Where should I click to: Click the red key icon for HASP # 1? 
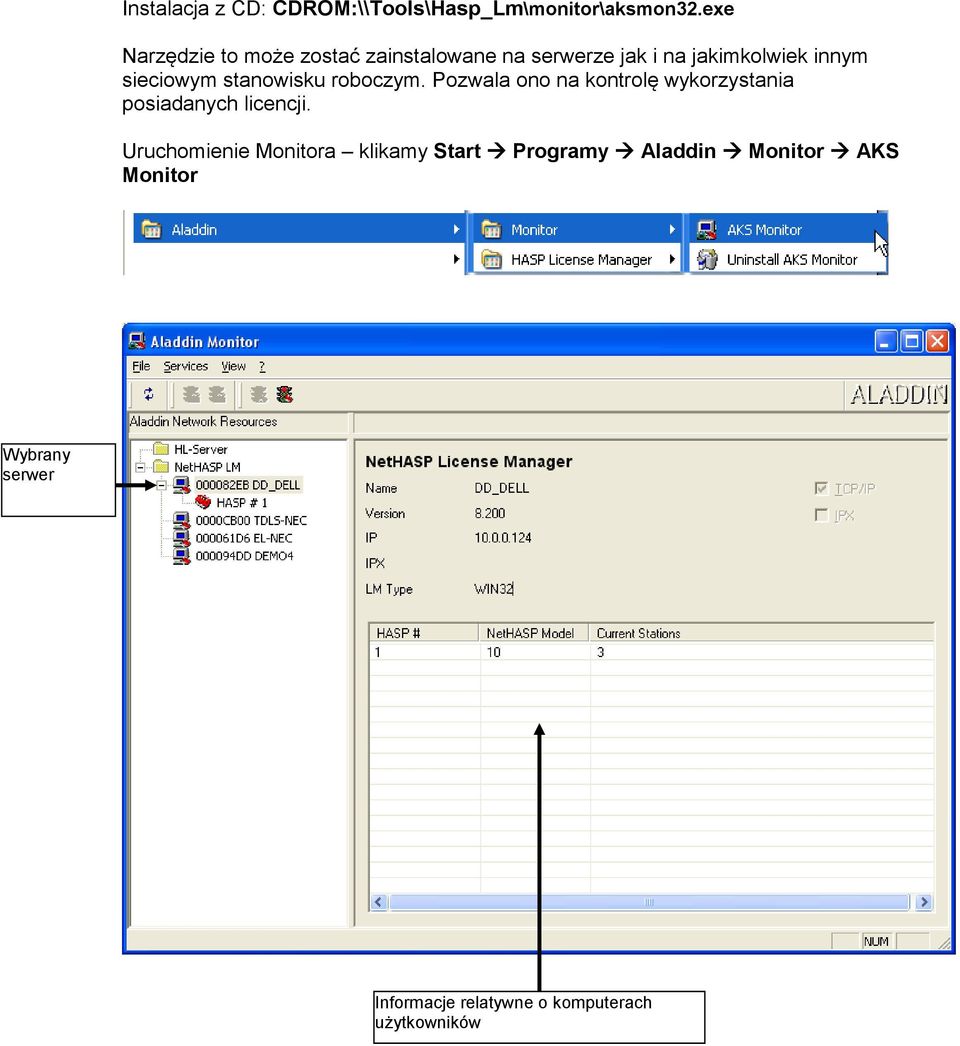click(203, 502)
